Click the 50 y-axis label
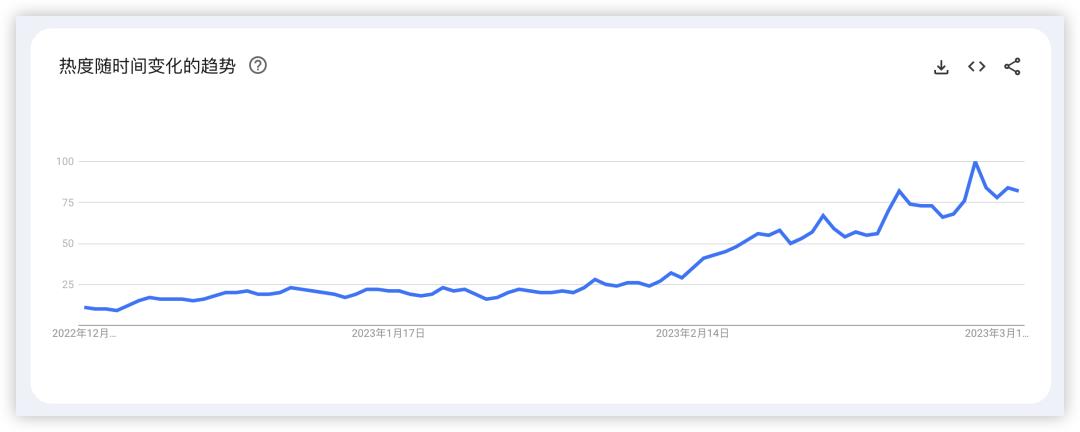 (68, 243)
